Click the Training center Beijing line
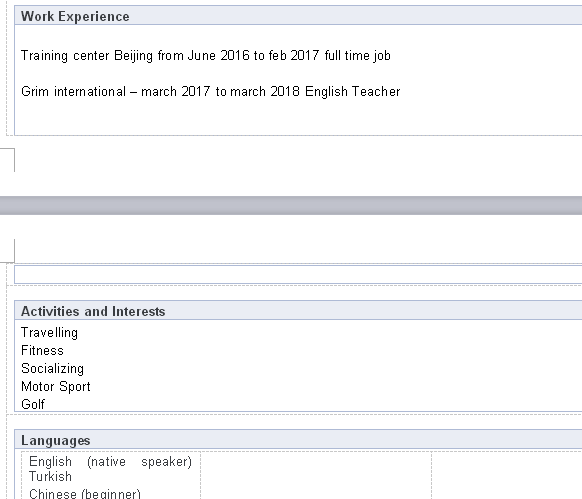This screenshot has width=582, height=499. coord(206,56)
